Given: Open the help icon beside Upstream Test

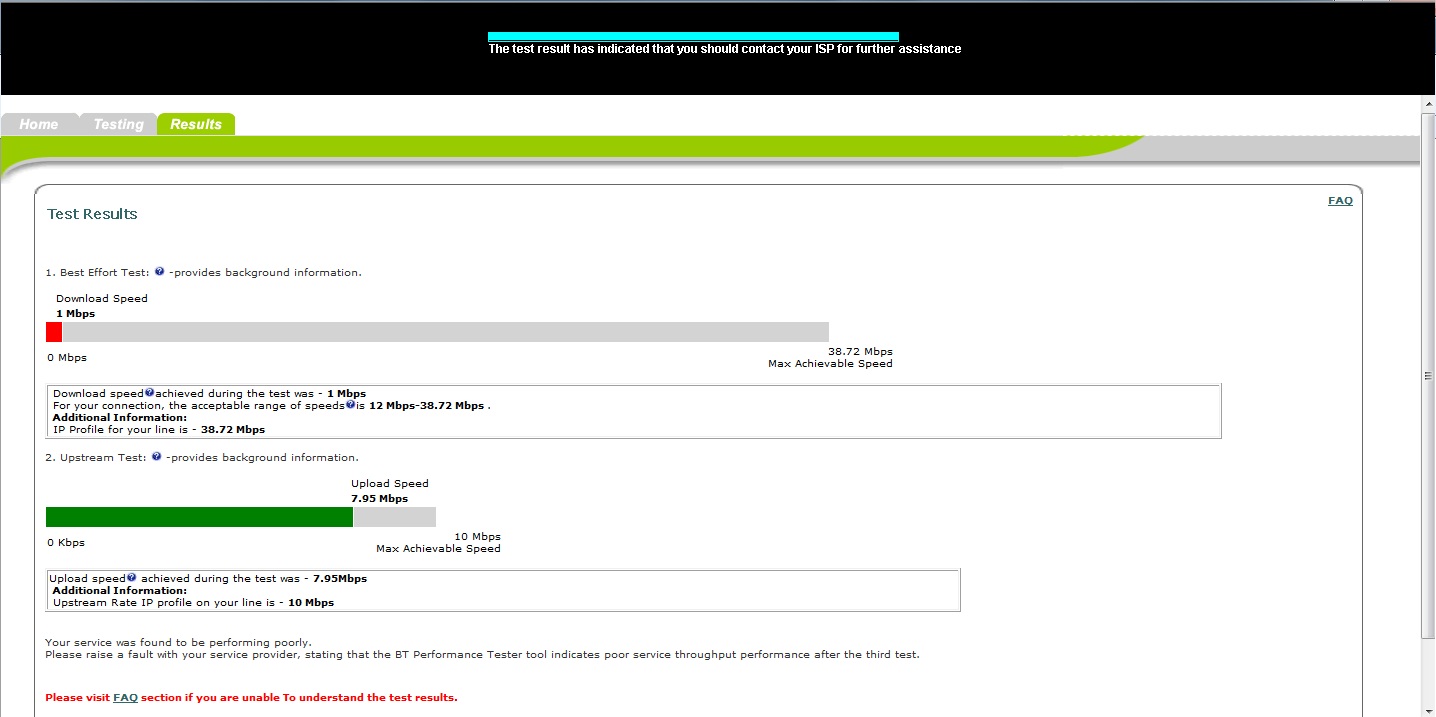Looking at the screenshot, I should 156,457.
